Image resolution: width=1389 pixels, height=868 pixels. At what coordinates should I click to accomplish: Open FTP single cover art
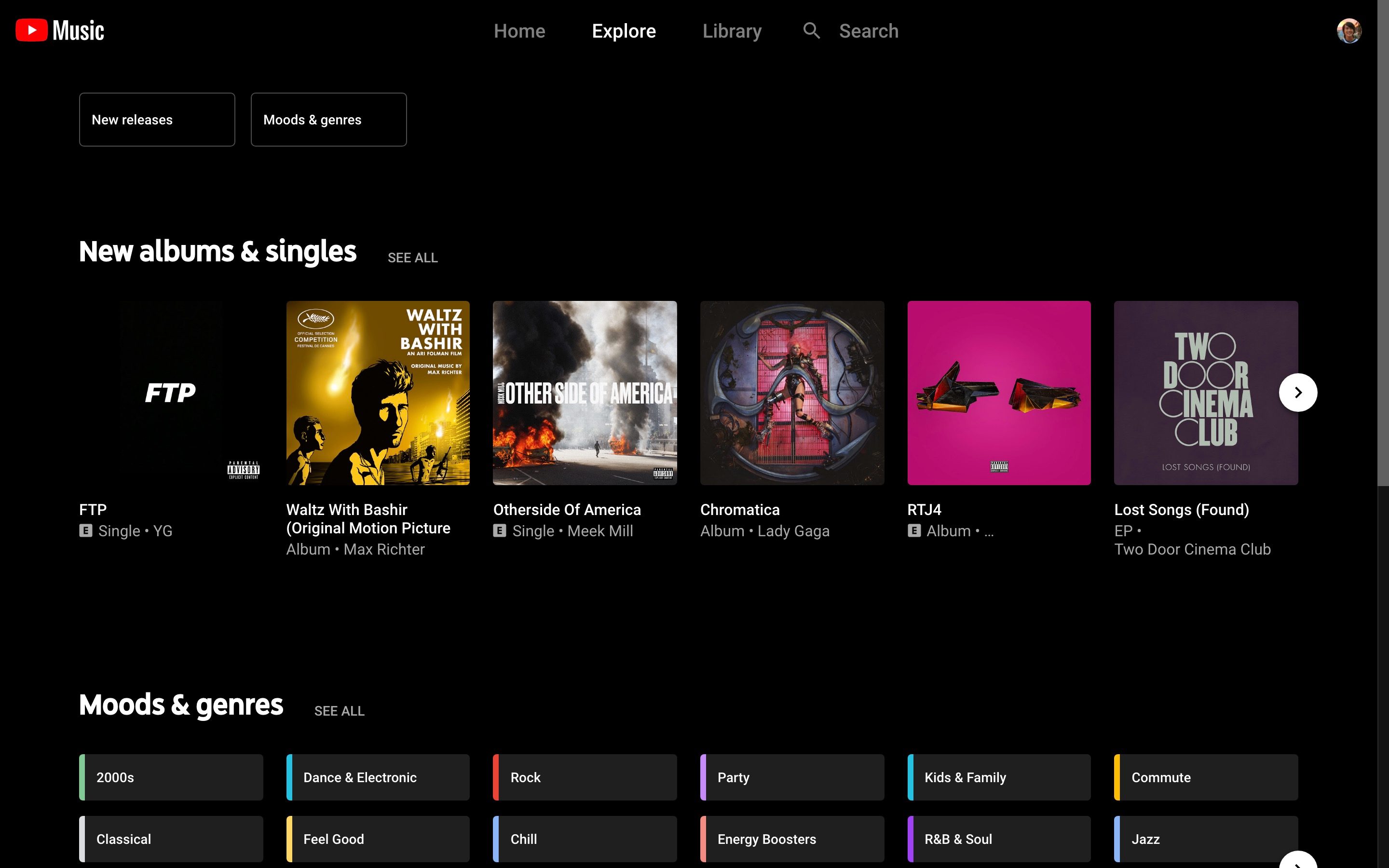point(171,393)
